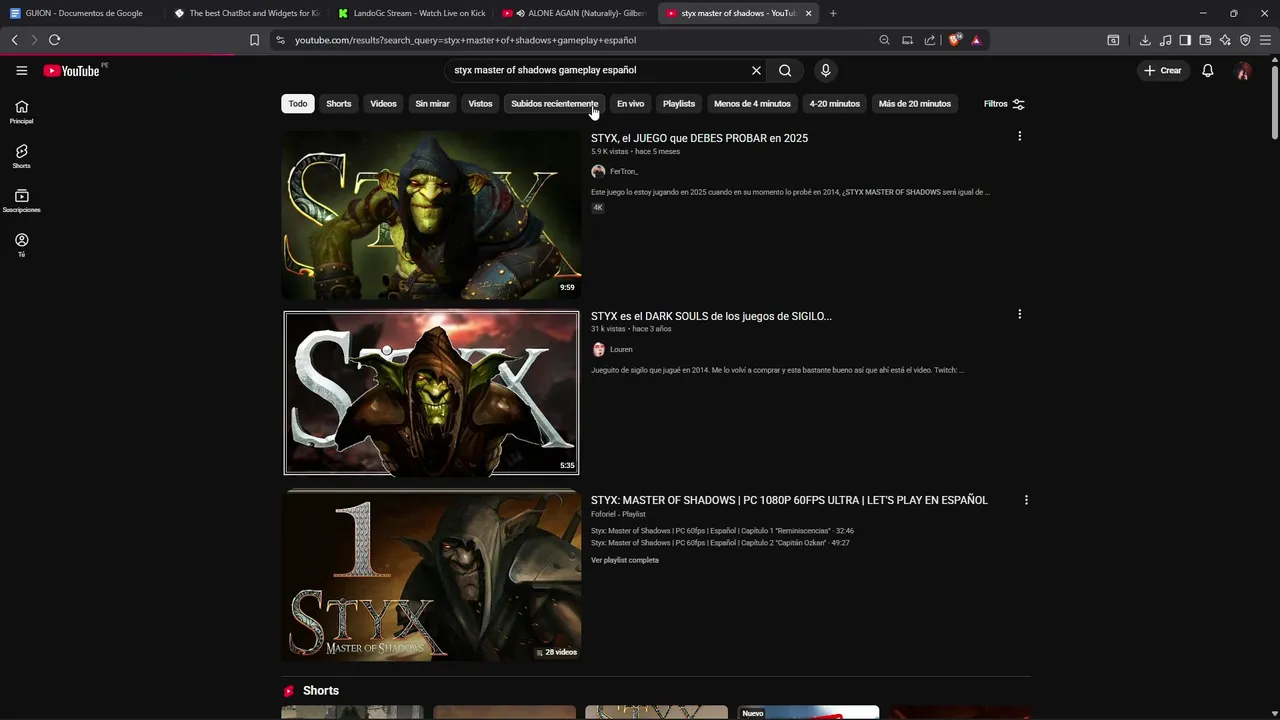Image resolution: width=1280 pixels, height=720 pixels.
Task: Open the Tú profile section in sidebar
Action: pos(21,245)
